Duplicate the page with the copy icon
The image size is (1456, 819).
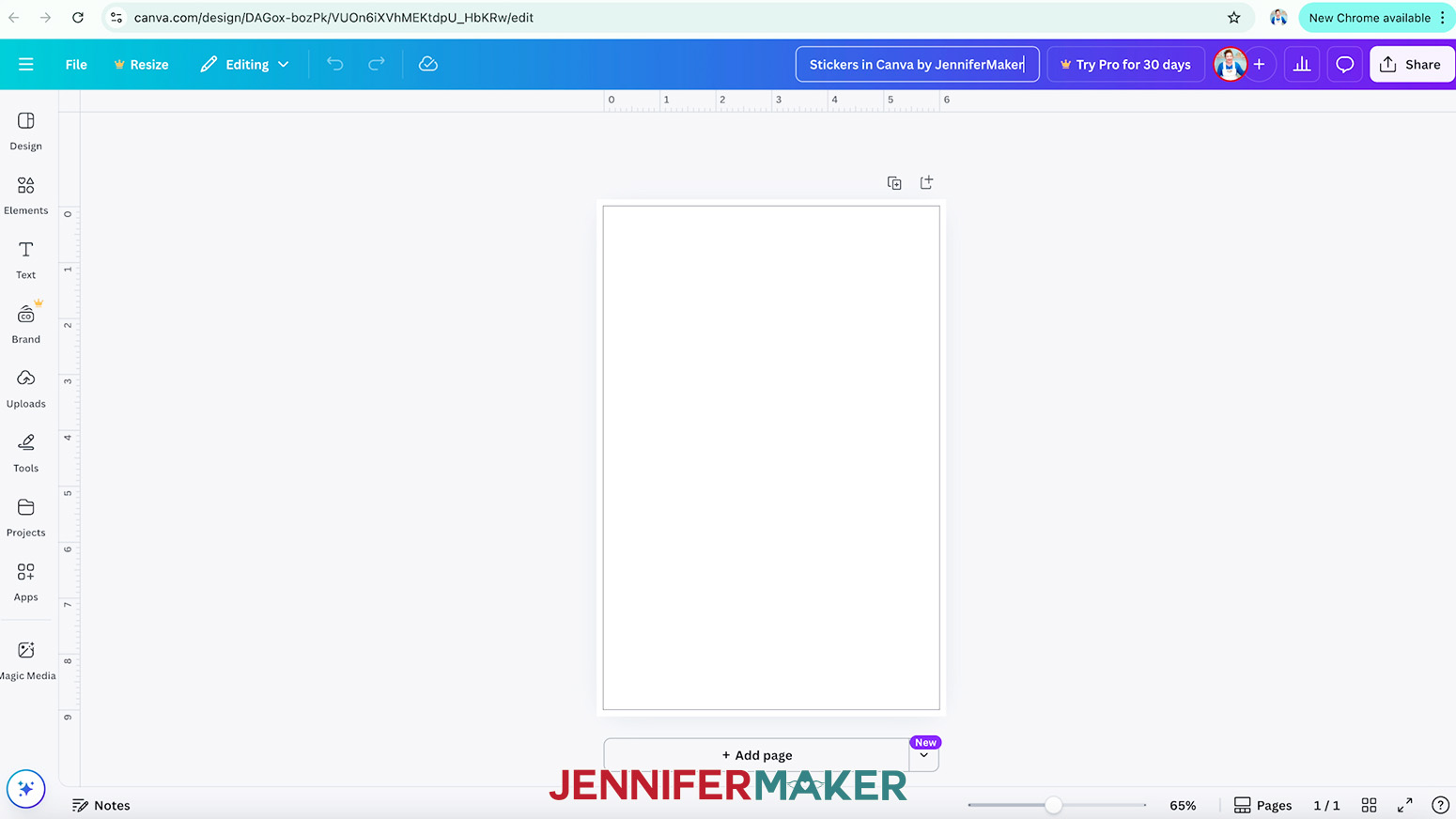(x=894, y=183)
